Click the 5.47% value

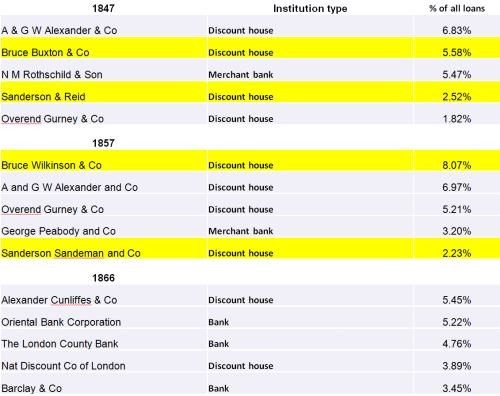pos(457,74)
